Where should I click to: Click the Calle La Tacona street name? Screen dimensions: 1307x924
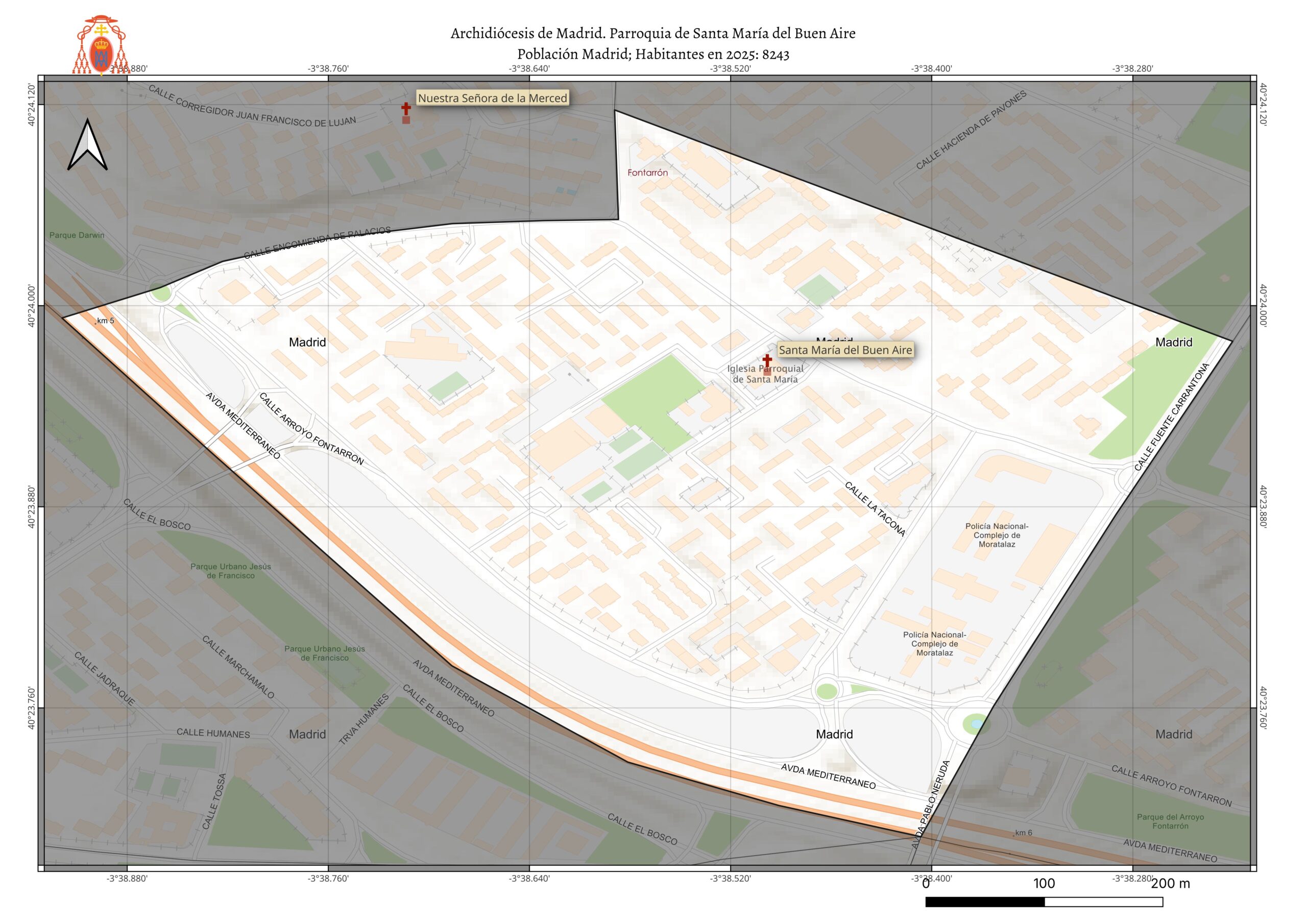point(875,509)
